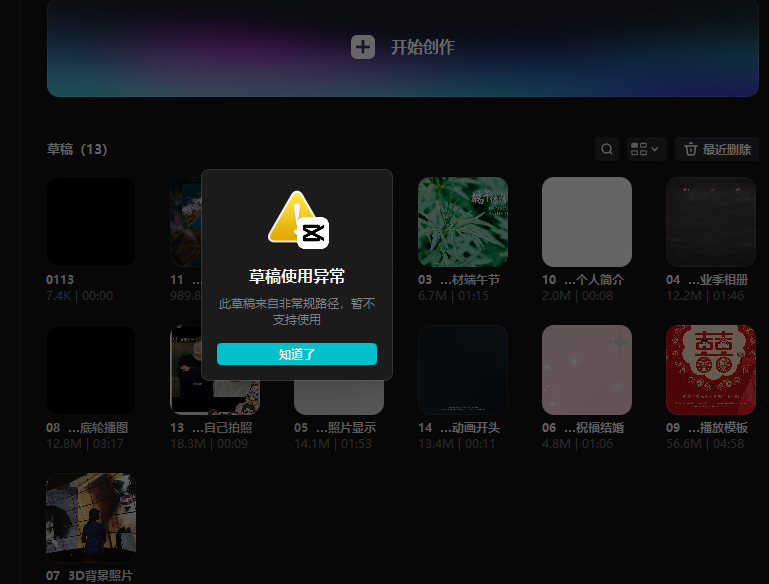Screen dimensions: 769x584
Task: Click the text 04 …业季相册
Action: (707, 280)
